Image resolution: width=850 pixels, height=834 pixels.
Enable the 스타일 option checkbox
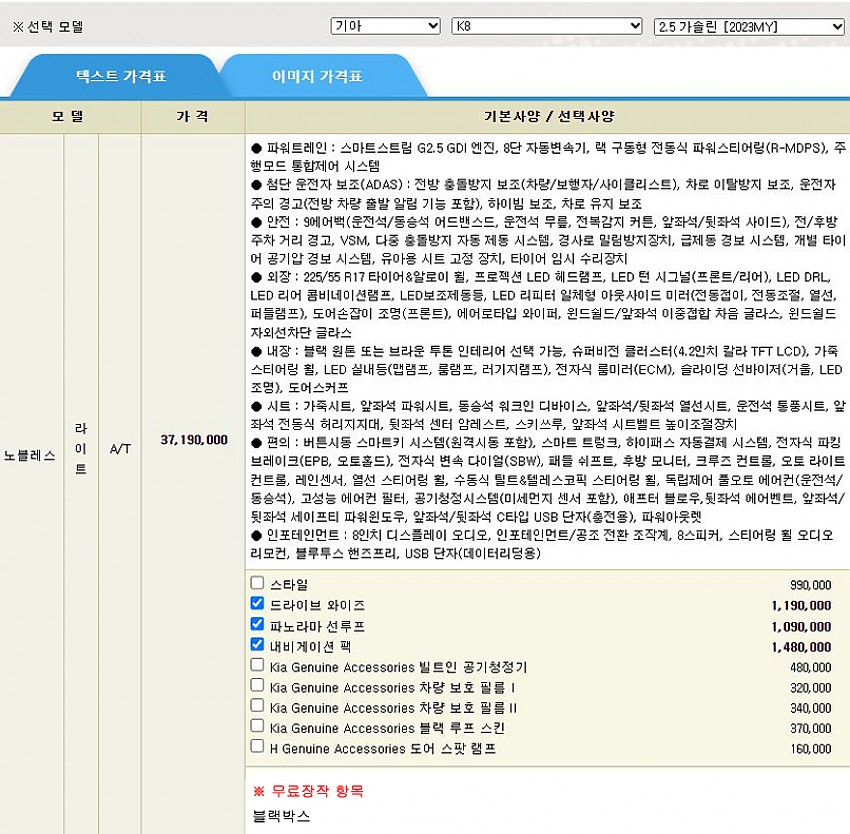point(258,583)
